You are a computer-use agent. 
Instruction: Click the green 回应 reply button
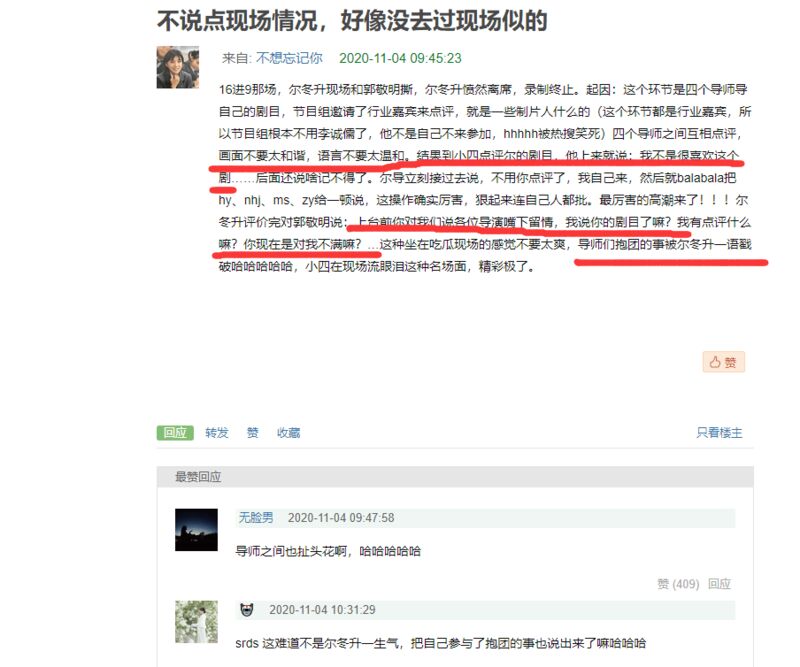click(x=175, y=433)
